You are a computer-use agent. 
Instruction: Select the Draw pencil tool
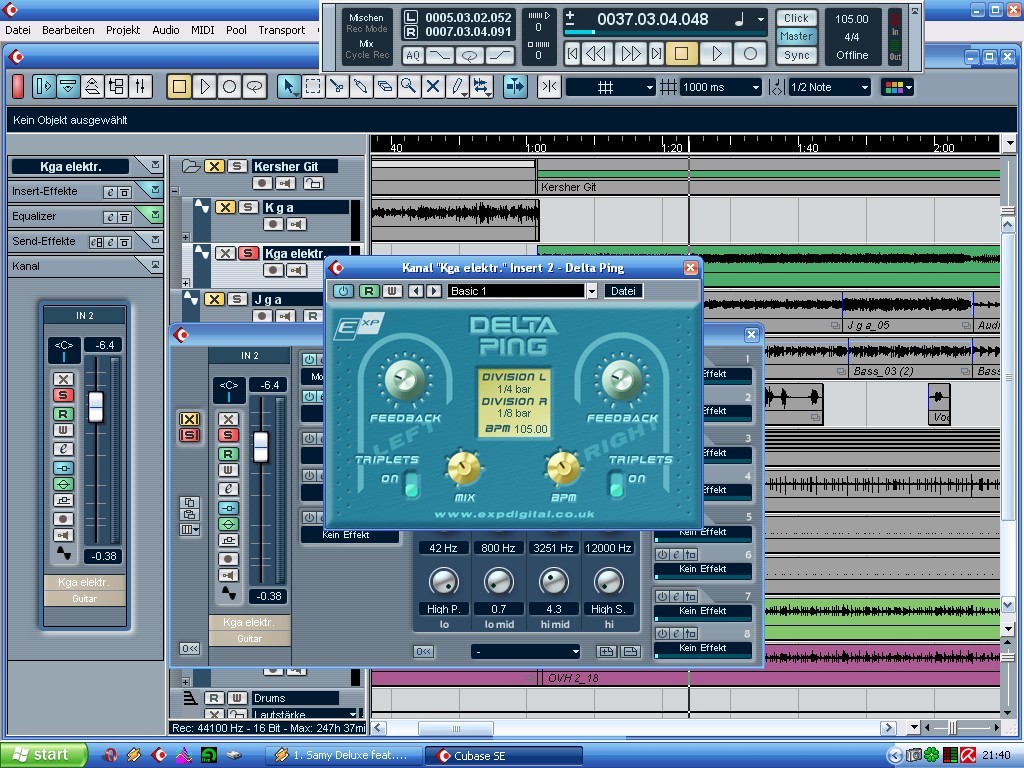click(x=457, y=87)
